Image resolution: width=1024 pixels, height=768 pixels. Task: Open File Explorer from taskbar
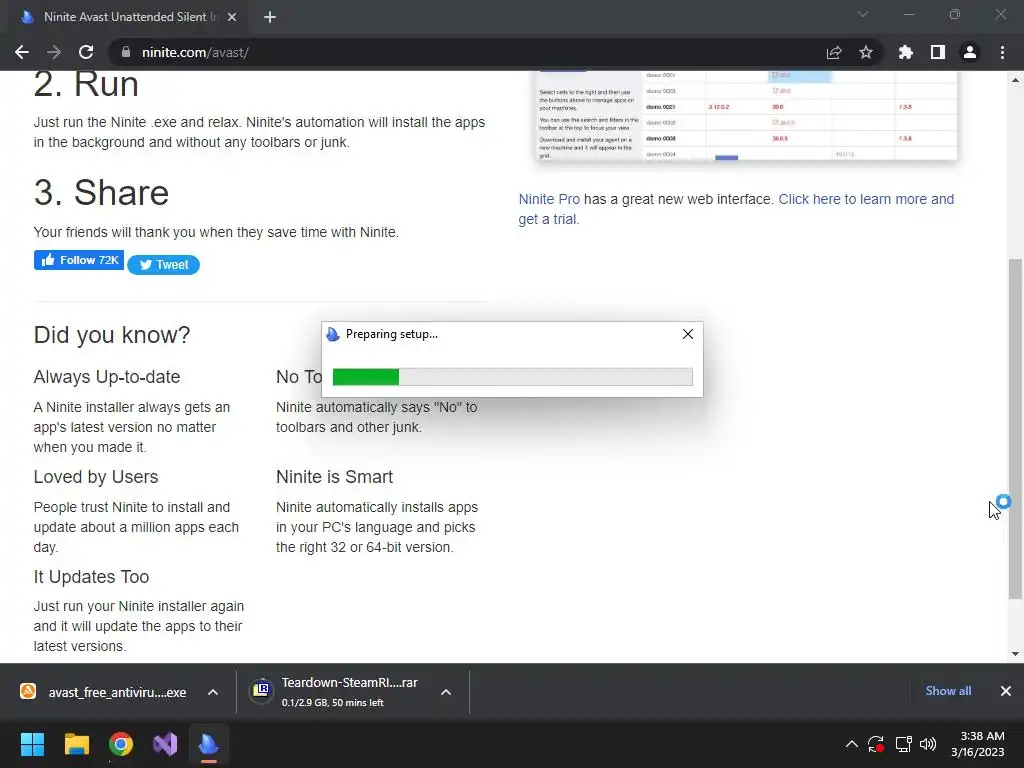(x=76, y=744)
